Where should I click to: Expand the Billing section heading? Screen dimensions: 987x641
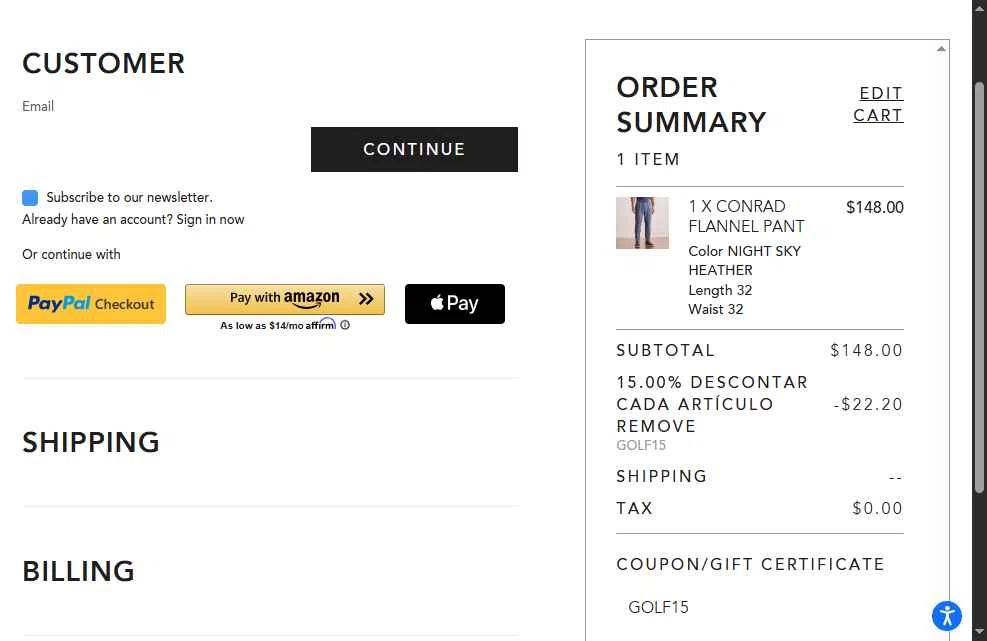[78, 571]
